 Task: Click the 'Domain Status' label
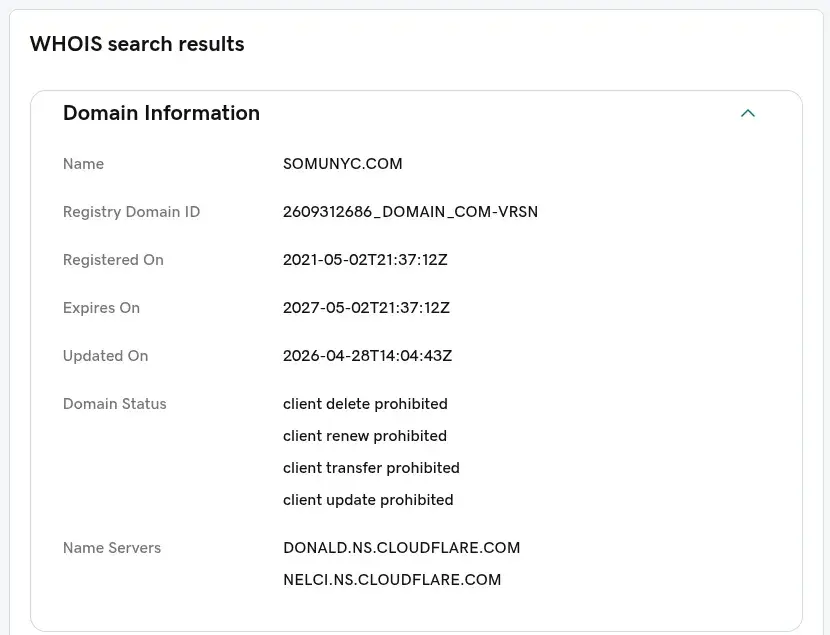tap(114, 404)
